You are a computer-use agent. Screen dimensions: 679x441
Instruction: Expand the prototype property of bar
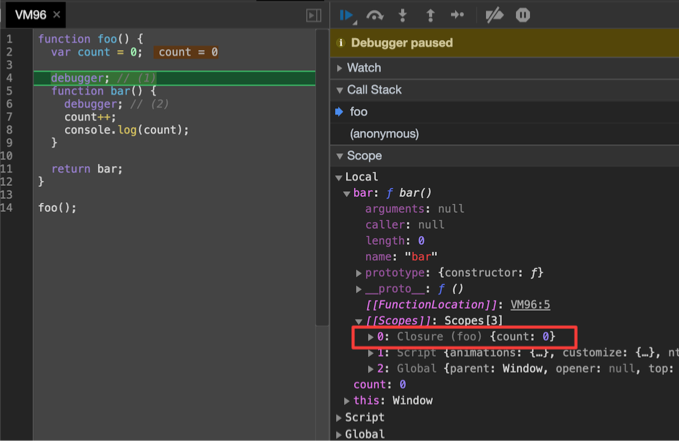pos(359,273)
